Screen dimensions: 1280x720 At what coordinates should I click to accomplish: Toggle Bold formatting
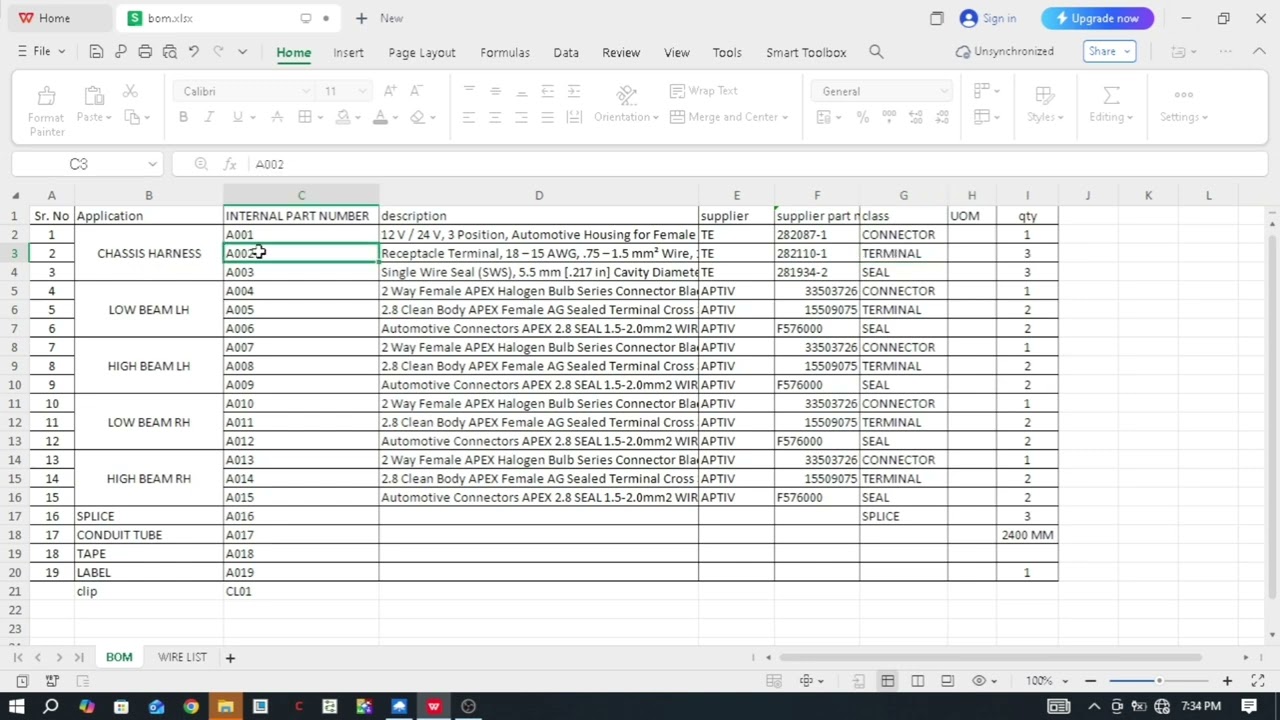pos(183,117)
